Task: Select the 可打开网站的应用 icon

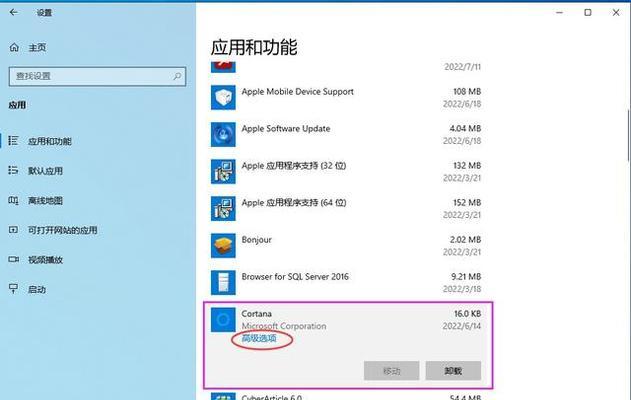Action: [x=13, y=230]
